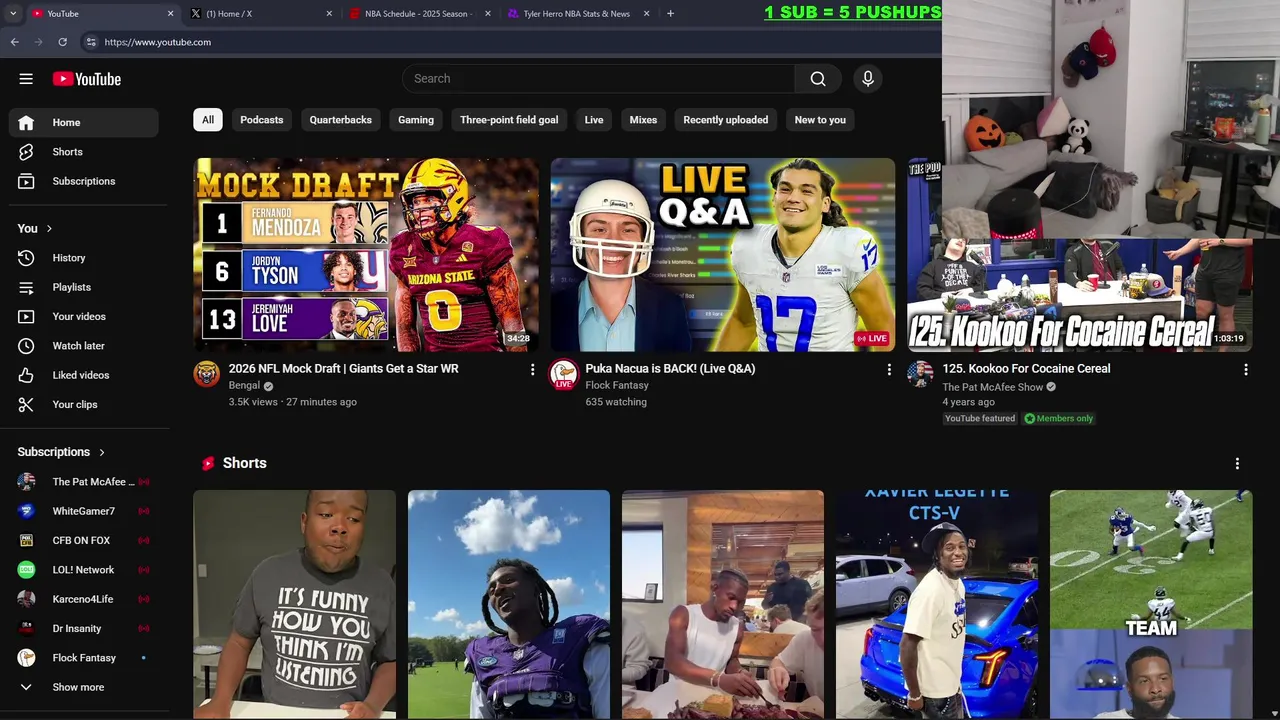Click the search magnifier button

pos(818,79)
